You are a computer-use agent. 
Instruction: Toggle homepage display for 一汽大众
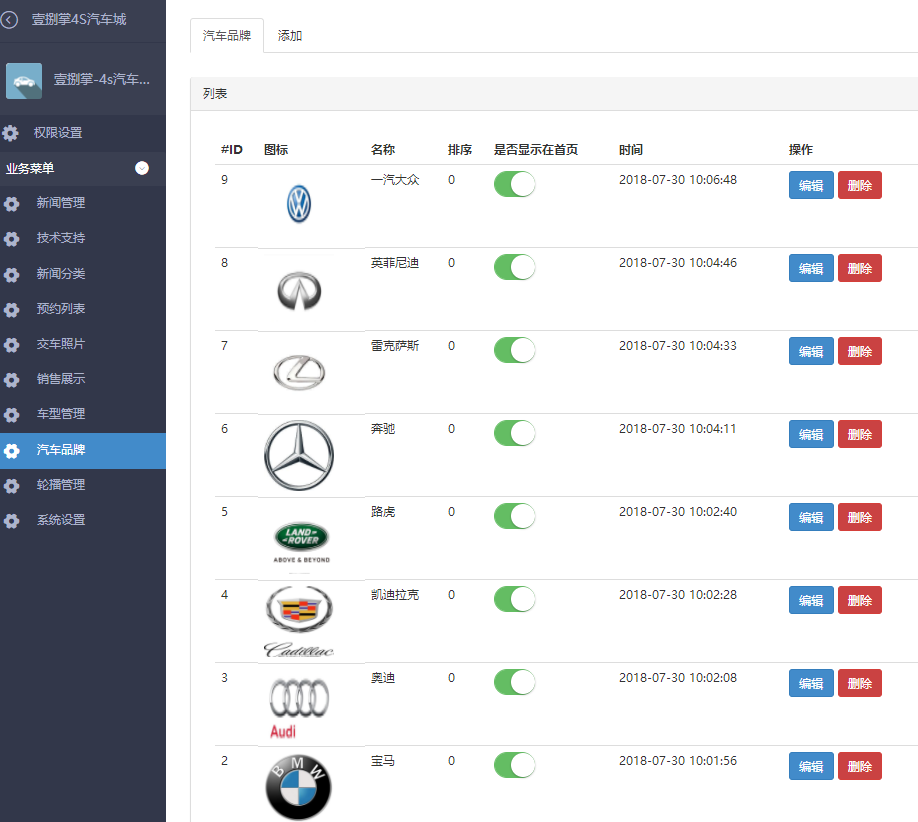[515, 184]
